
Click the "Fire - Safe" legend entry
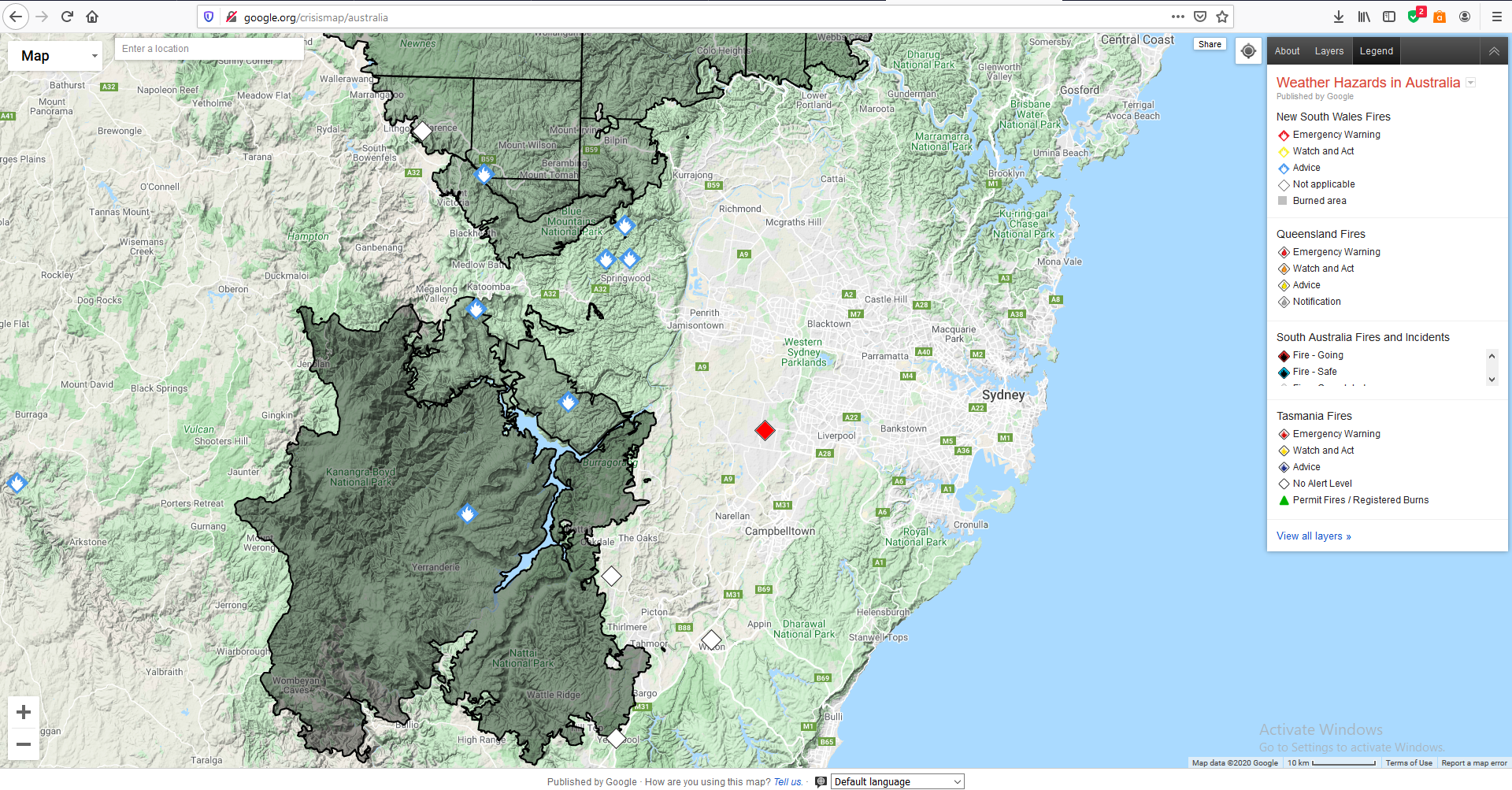(x=1307, y=372)
